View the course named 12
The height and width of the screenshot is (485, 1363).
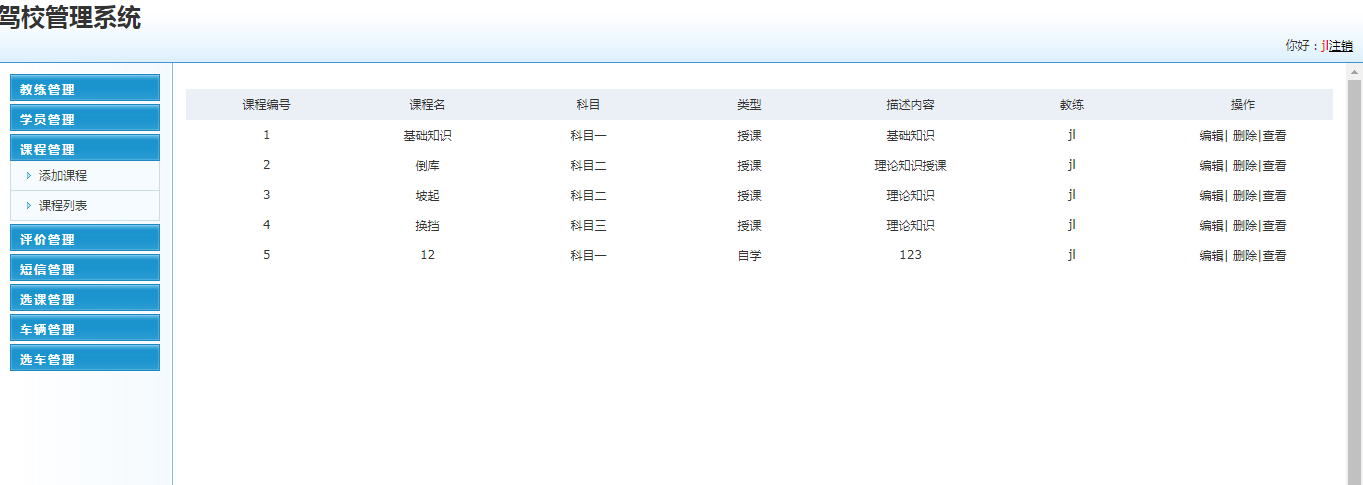point(1274,256)
